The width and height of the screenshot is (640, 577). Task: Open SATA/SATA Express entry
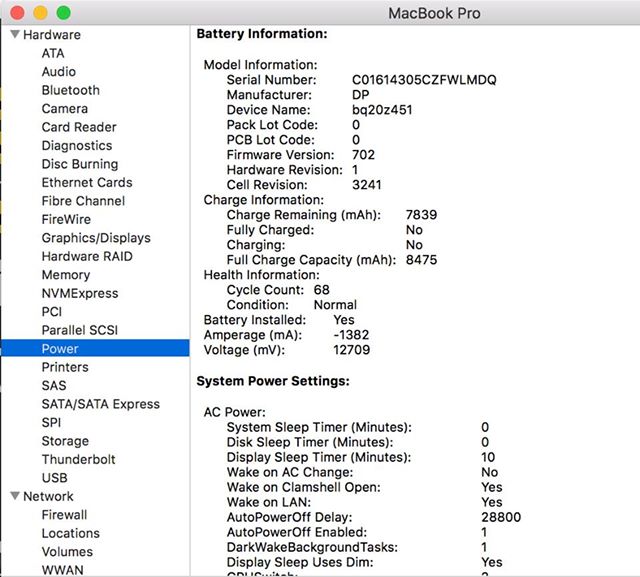(101, 404)
